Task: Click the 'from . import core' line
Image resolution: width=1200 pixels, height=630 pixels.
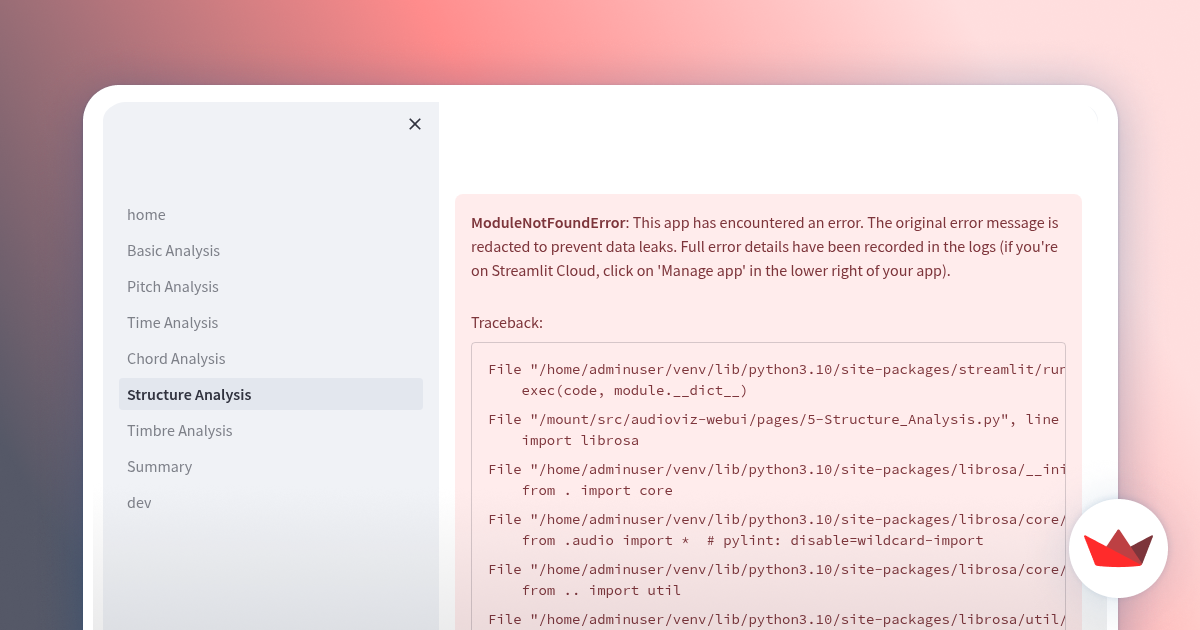Action: [597, 490]
